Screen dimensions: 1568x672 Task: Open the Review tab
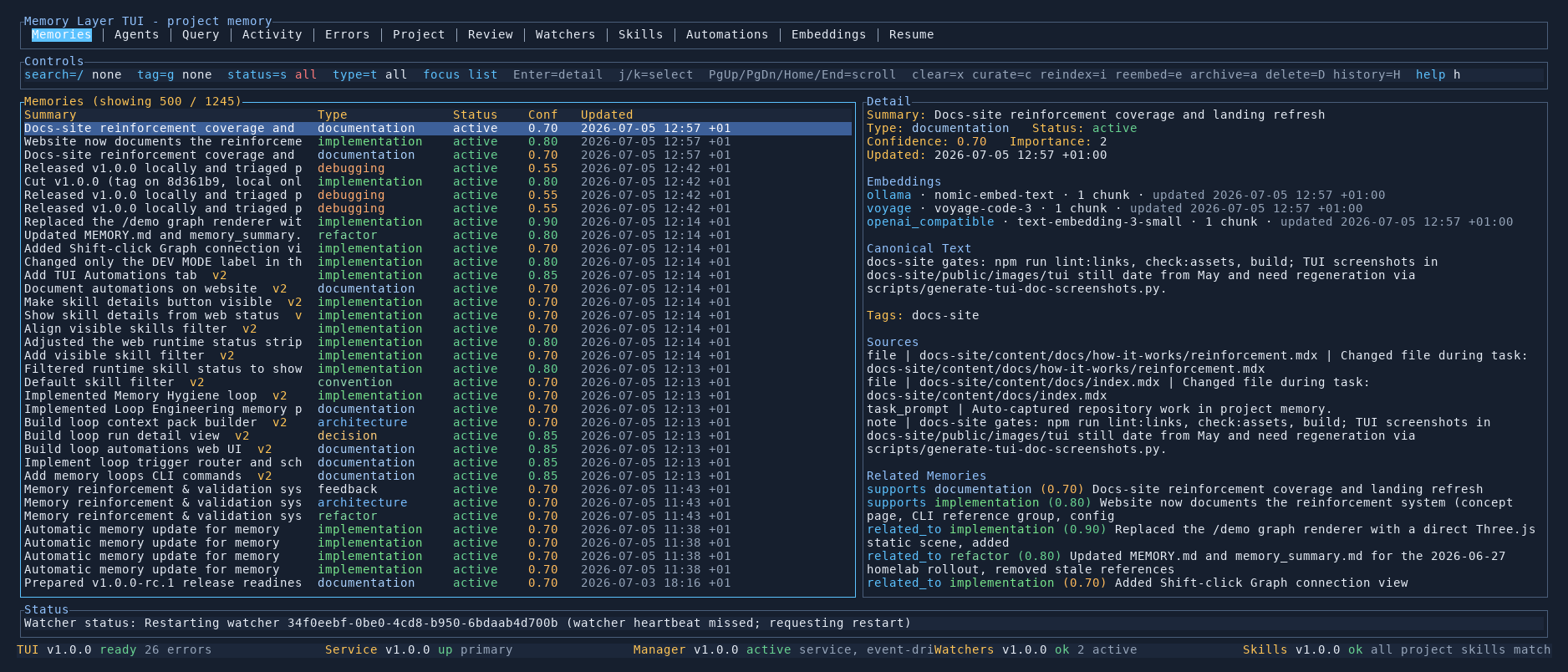[x=491, y=34]
